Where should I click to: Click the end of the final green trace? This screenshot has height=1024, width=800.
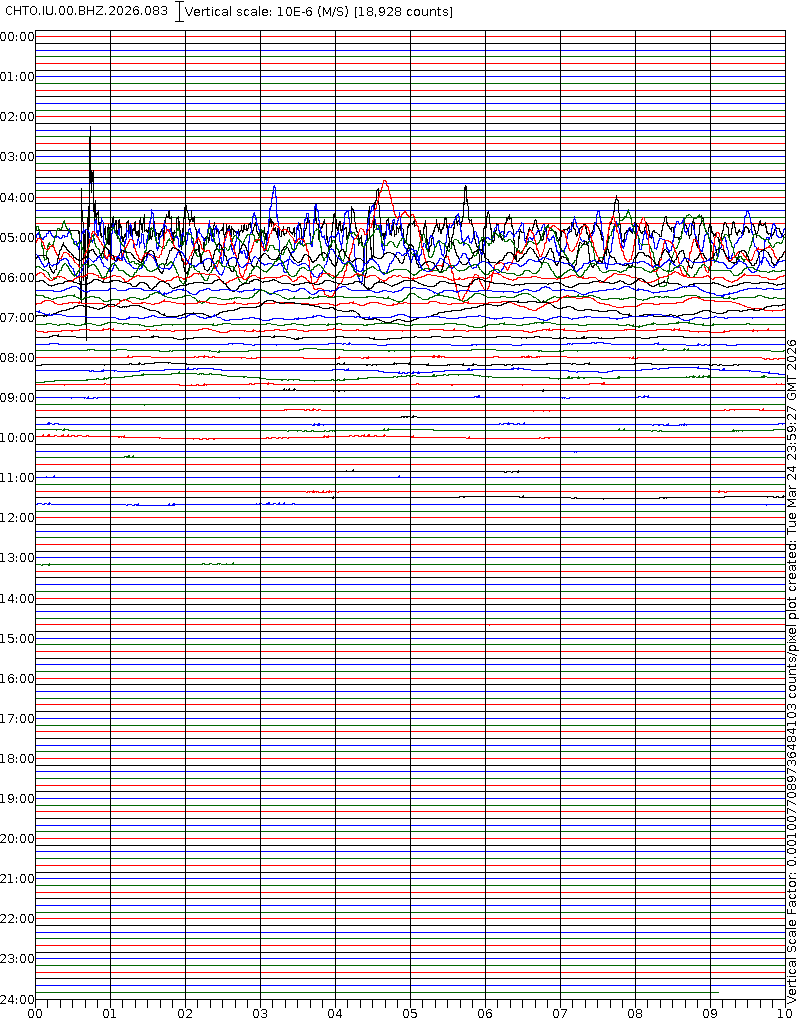717,992
